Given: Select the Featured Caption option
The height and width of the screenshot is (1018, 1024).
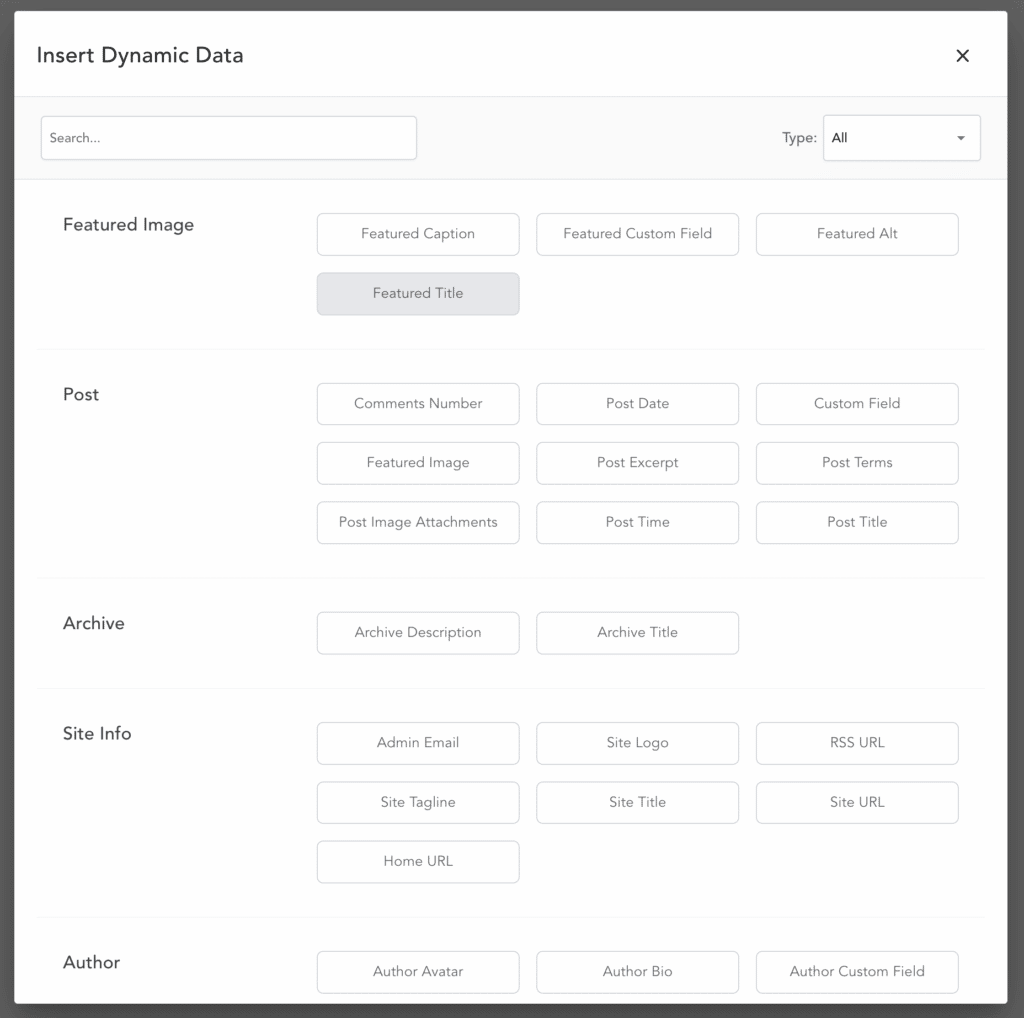Looking at the screenshot, I should (418, 234).
